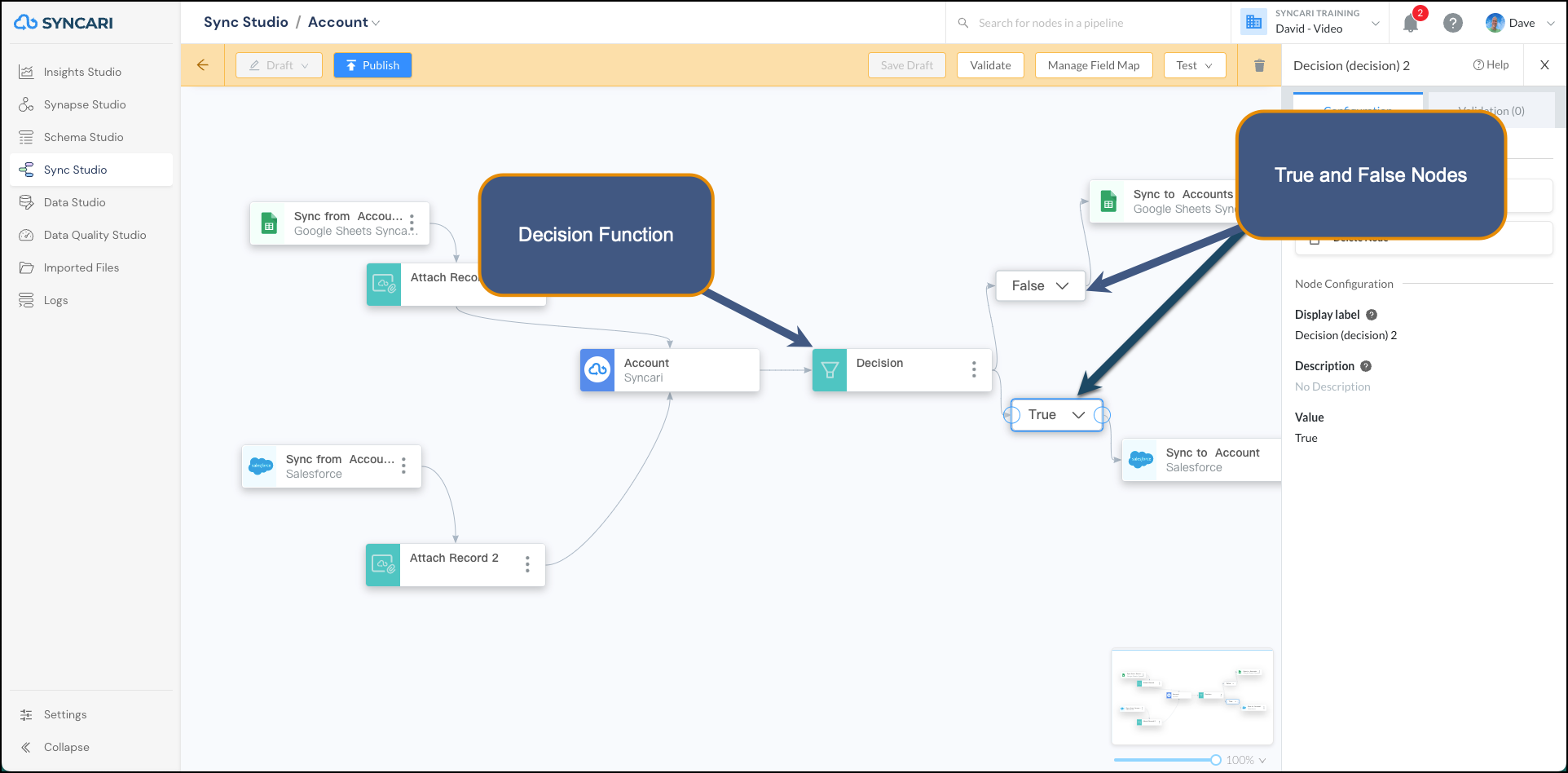Click the Syncari logo
The width and height of the screenshot is (1568, 773).
(x=64, y=23)
